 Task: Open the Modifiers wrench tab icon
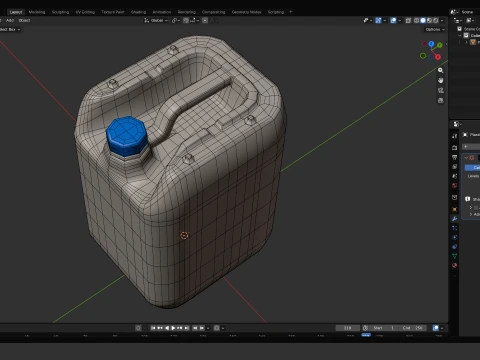(x=455, y=219)
